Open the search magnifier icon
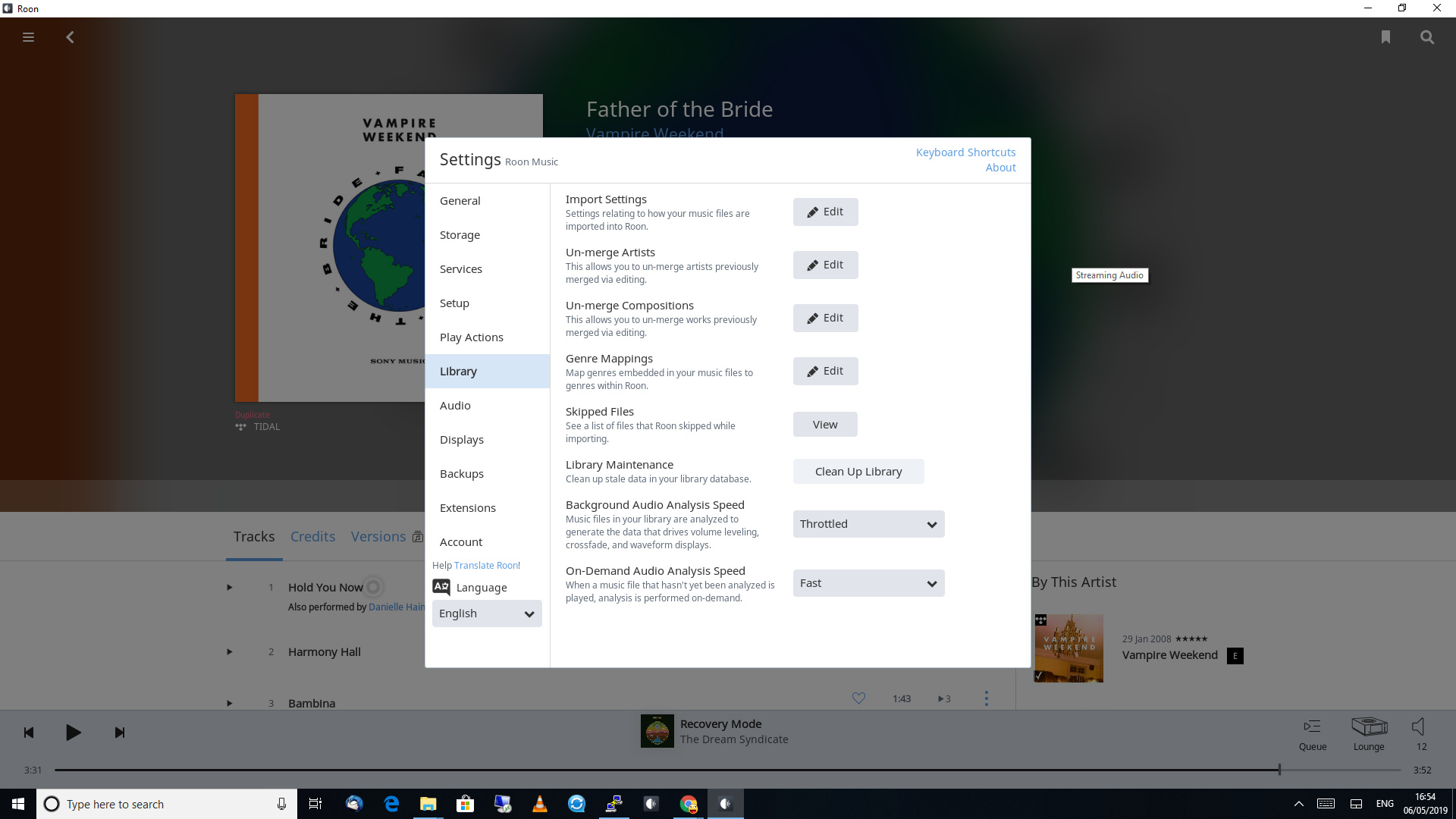The width and height of the screenshot is (1456, 819). pyautogui.click(x=1427, y=37)
